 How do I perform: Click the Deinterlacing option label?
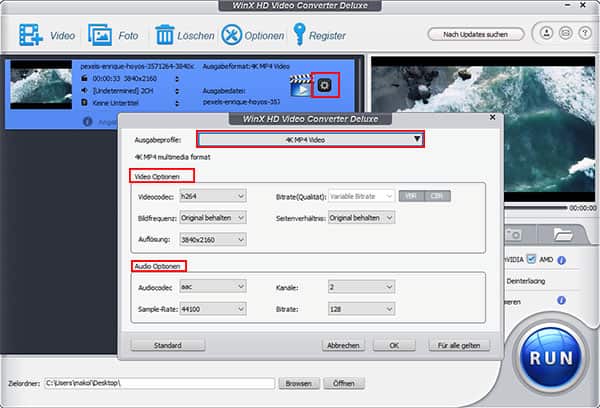click(526, 281)
